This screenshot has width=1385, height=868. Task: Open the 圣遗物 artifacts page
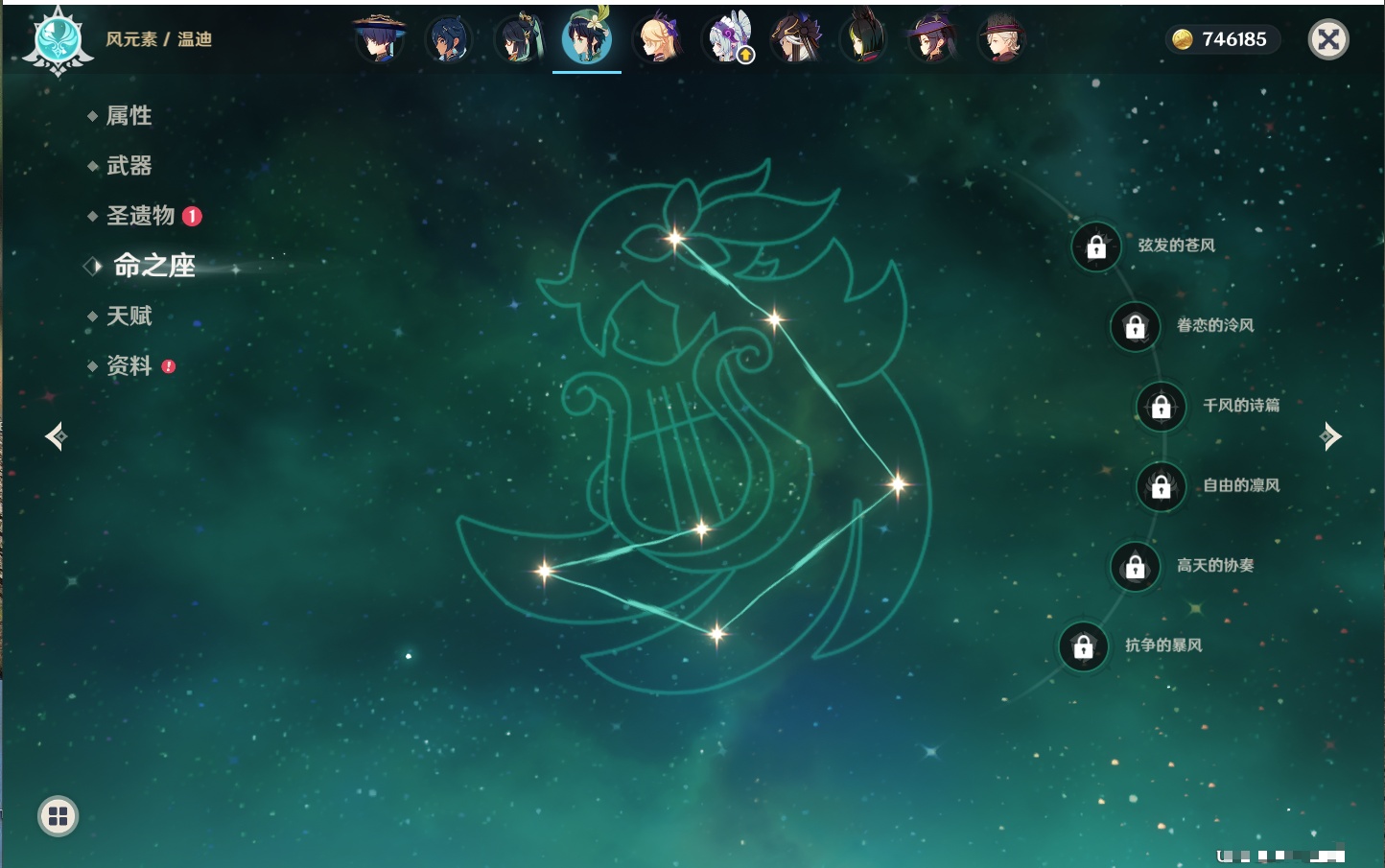click(140, 216)
